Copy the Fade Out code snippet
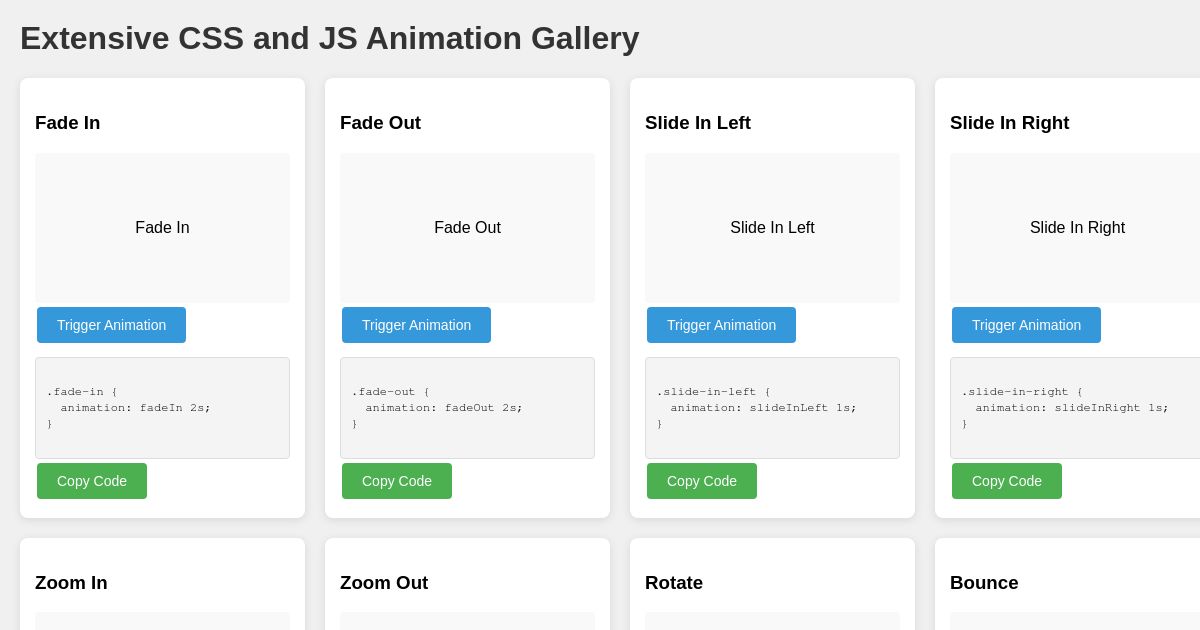Viewport: 1200px width, 630px height. point(397,481)
